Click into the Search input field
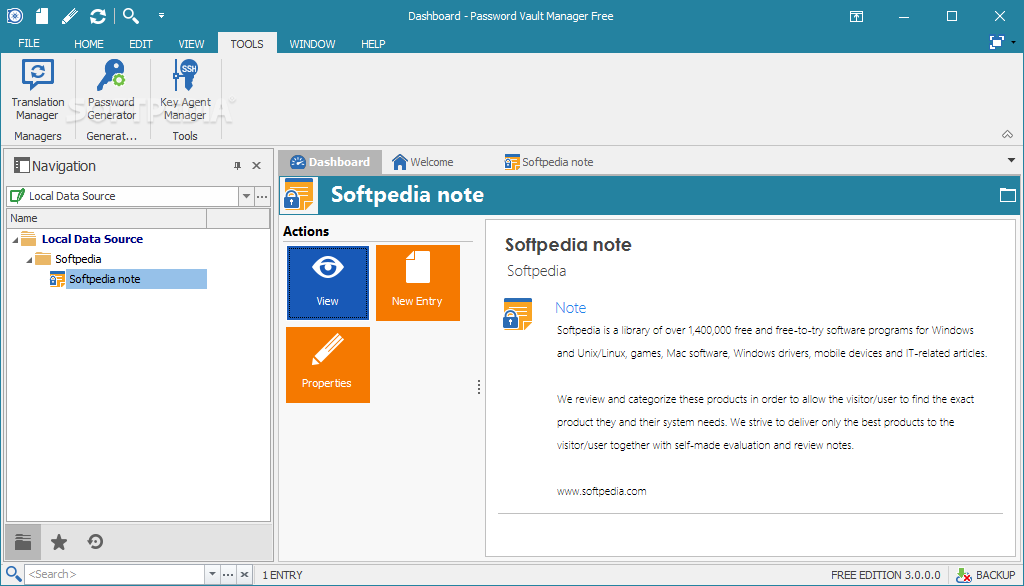The height and width of the screenshot is (586, 1024). [115, 574]
